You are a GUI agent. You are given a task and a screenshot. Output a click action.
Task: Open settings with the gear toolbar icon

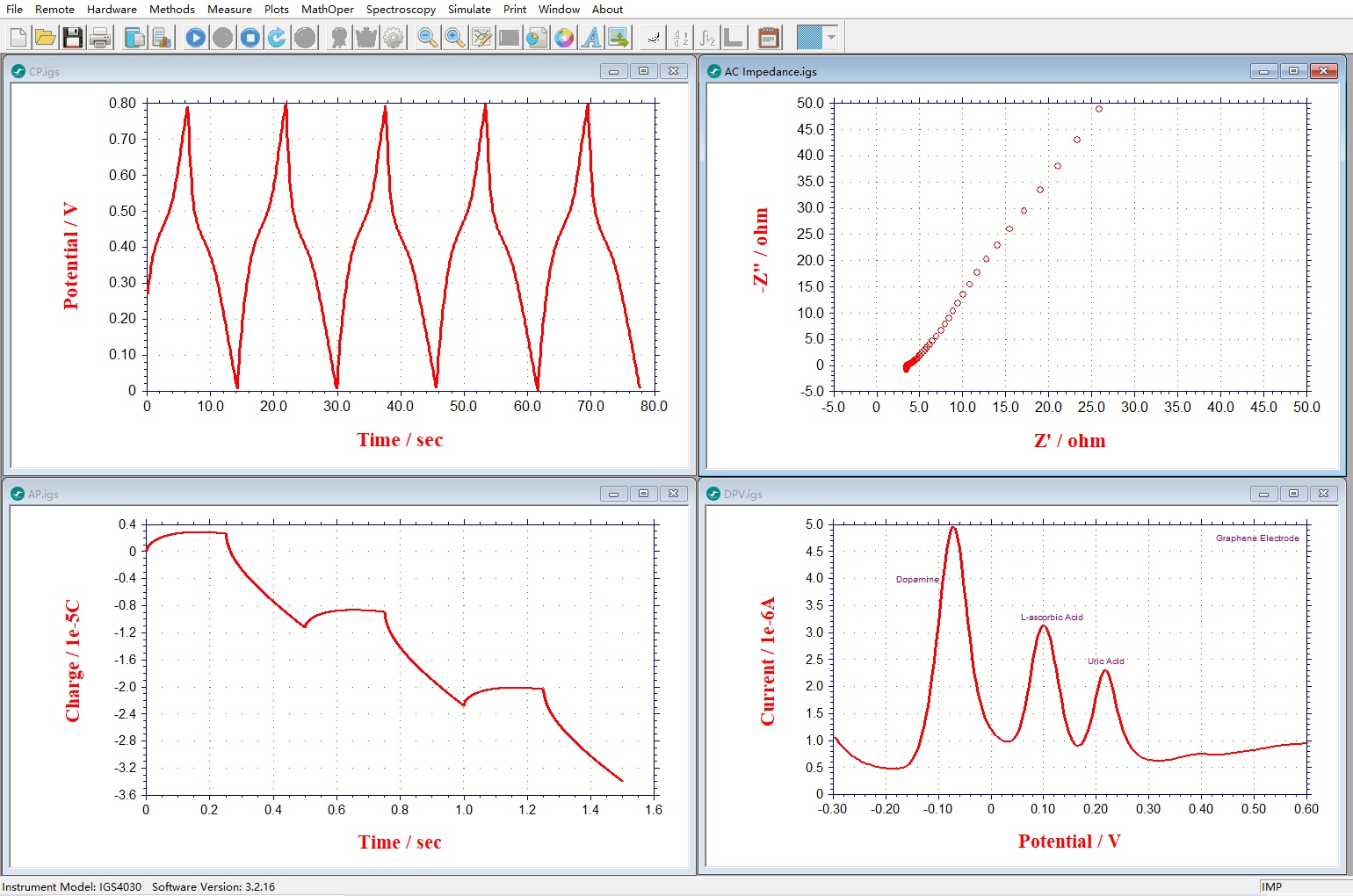394,38
